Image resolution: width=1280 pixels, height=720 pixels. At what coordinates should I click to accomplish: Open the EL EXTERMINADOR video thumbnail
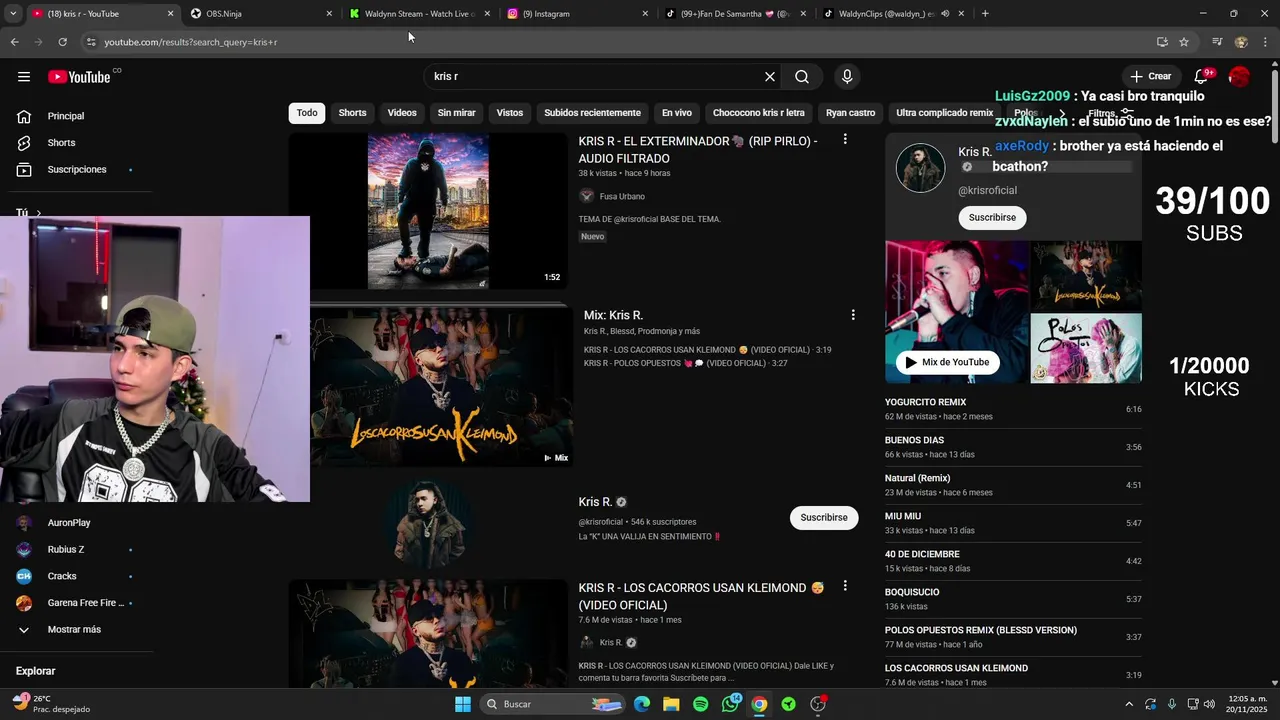(428, 212)
